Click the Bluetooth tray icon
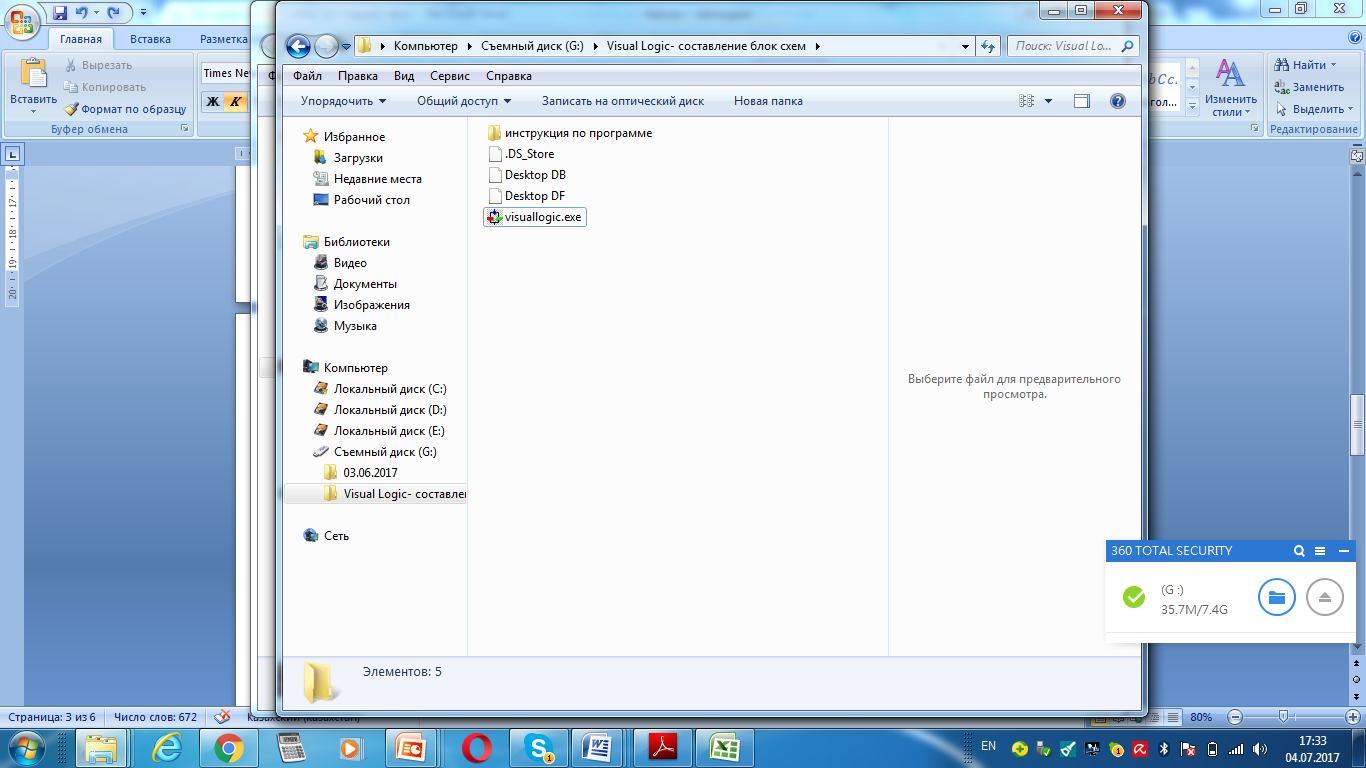1366x768 pixels. coord(1164,748)
